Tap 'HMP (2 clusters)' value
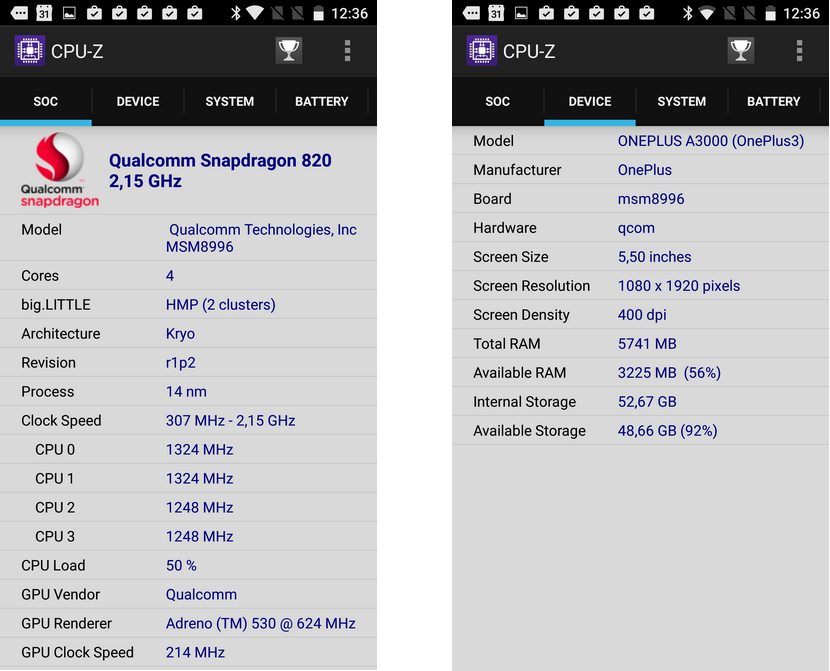Image resolution: width=830 pixels, height=671 pixels. tap(221, 305)
